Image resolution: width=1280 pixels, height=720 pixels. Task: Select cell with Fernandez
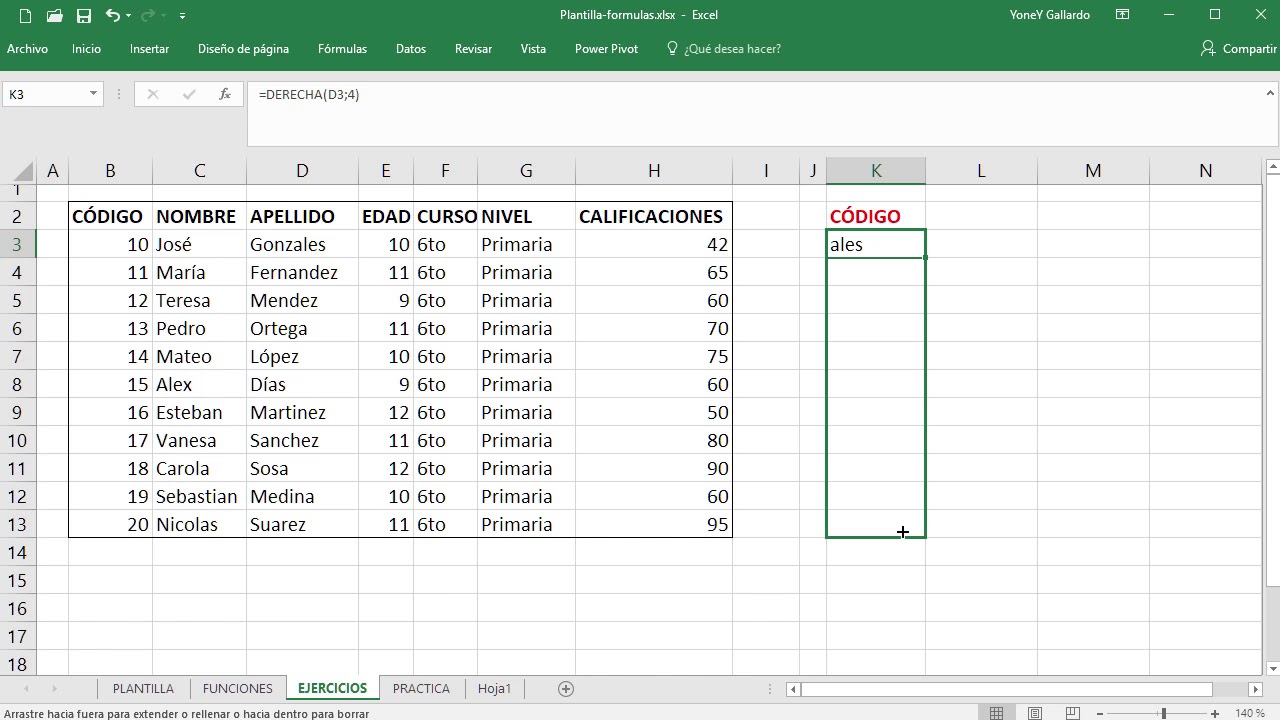[x=302, y=272]
